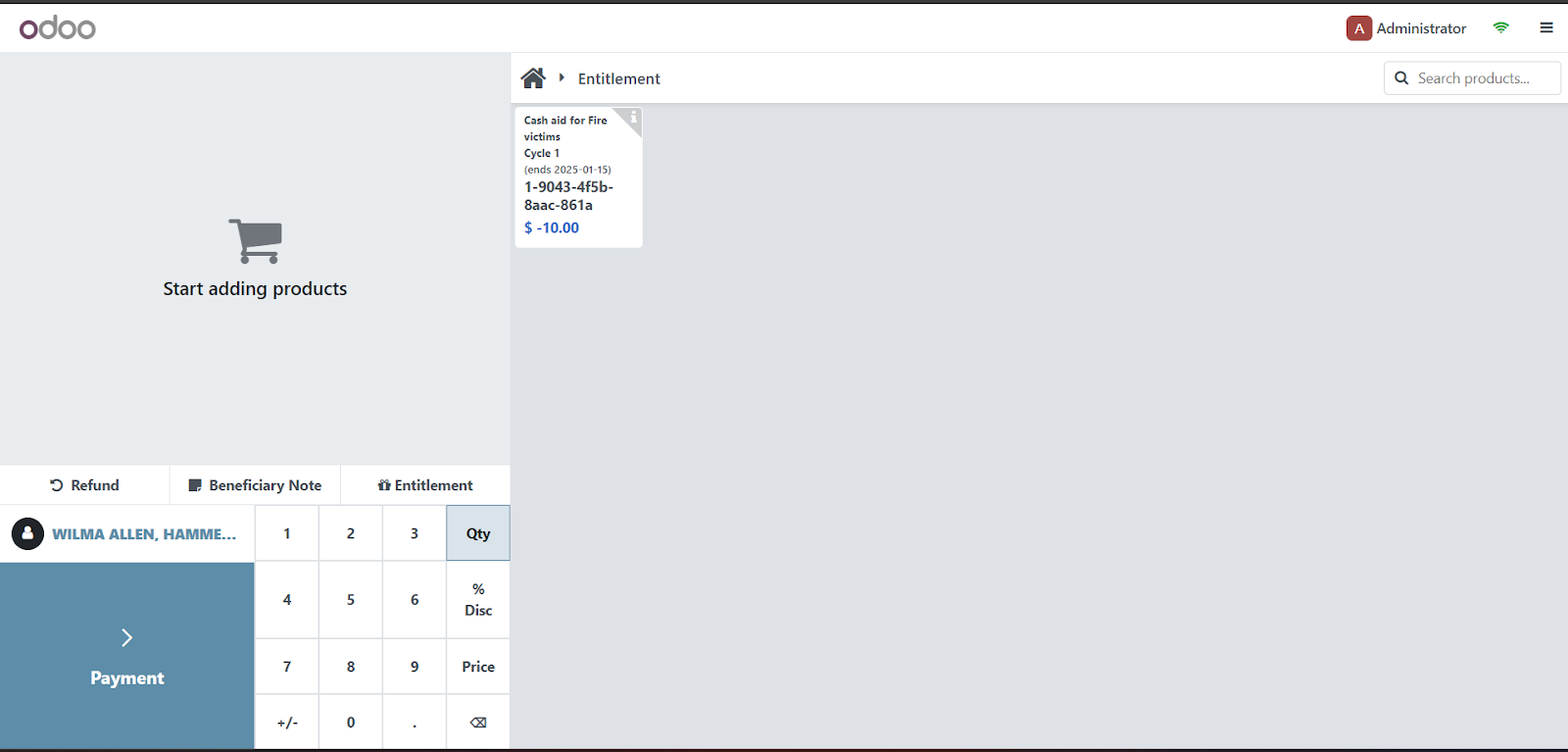The width and height of the screenshot is (1568, 752).
Task: Focus the Search products field
Action: coord(1482,78)
